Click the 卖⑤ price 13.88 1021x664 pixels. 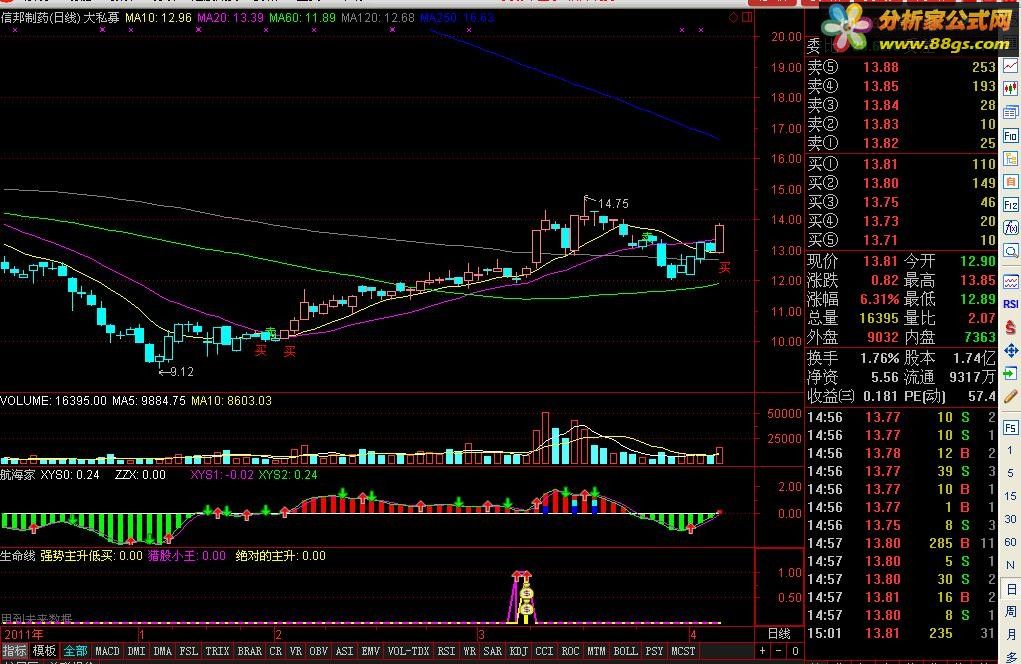881,67
